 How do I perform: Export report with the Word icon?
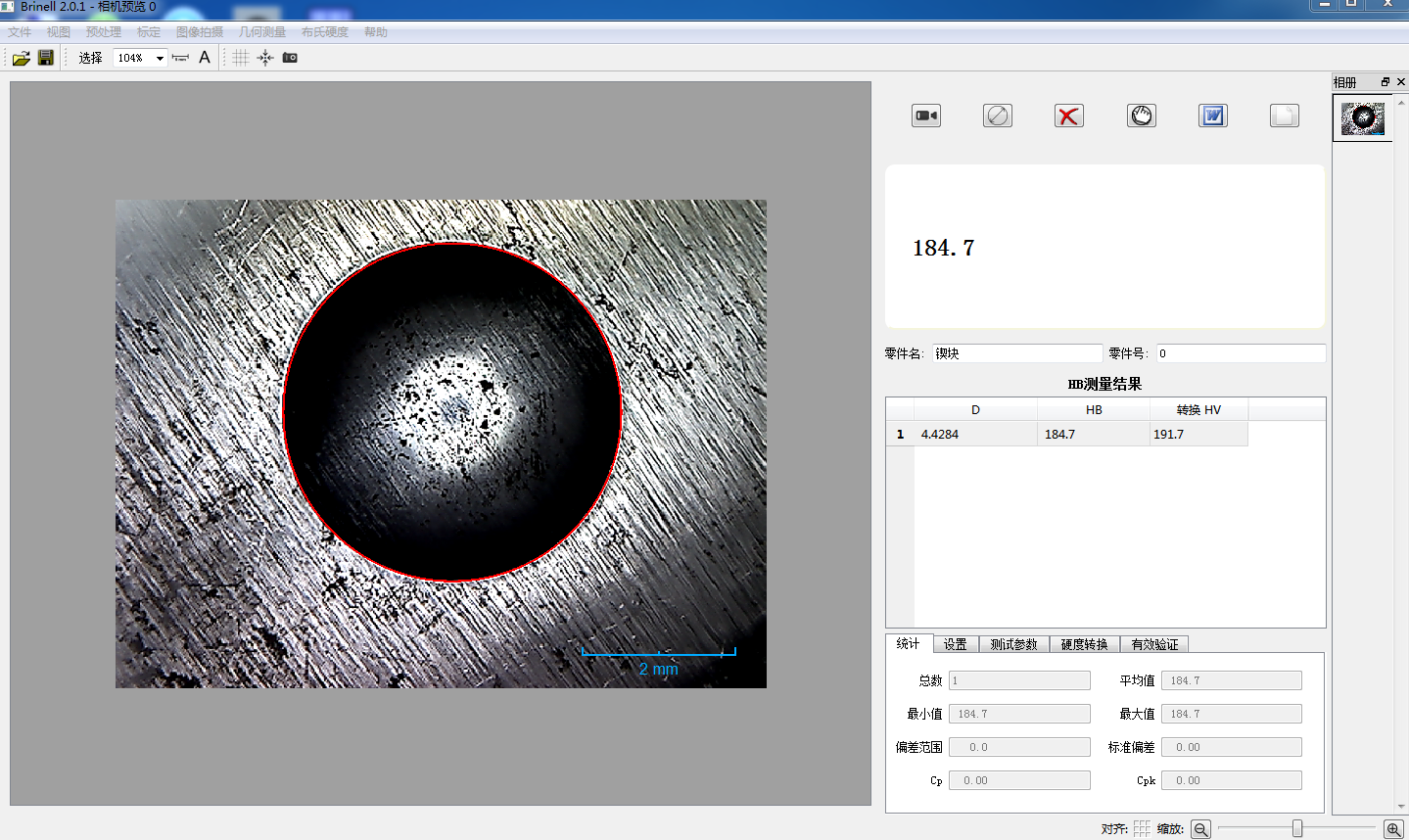(x=1213, y=116)
